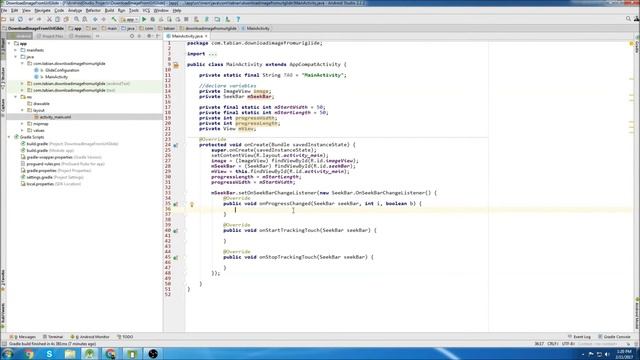Image resolution: width=640 pixels, height=360 pixels.
Task: Open the app run configuration dropdown
Action: tap(129, 19)
